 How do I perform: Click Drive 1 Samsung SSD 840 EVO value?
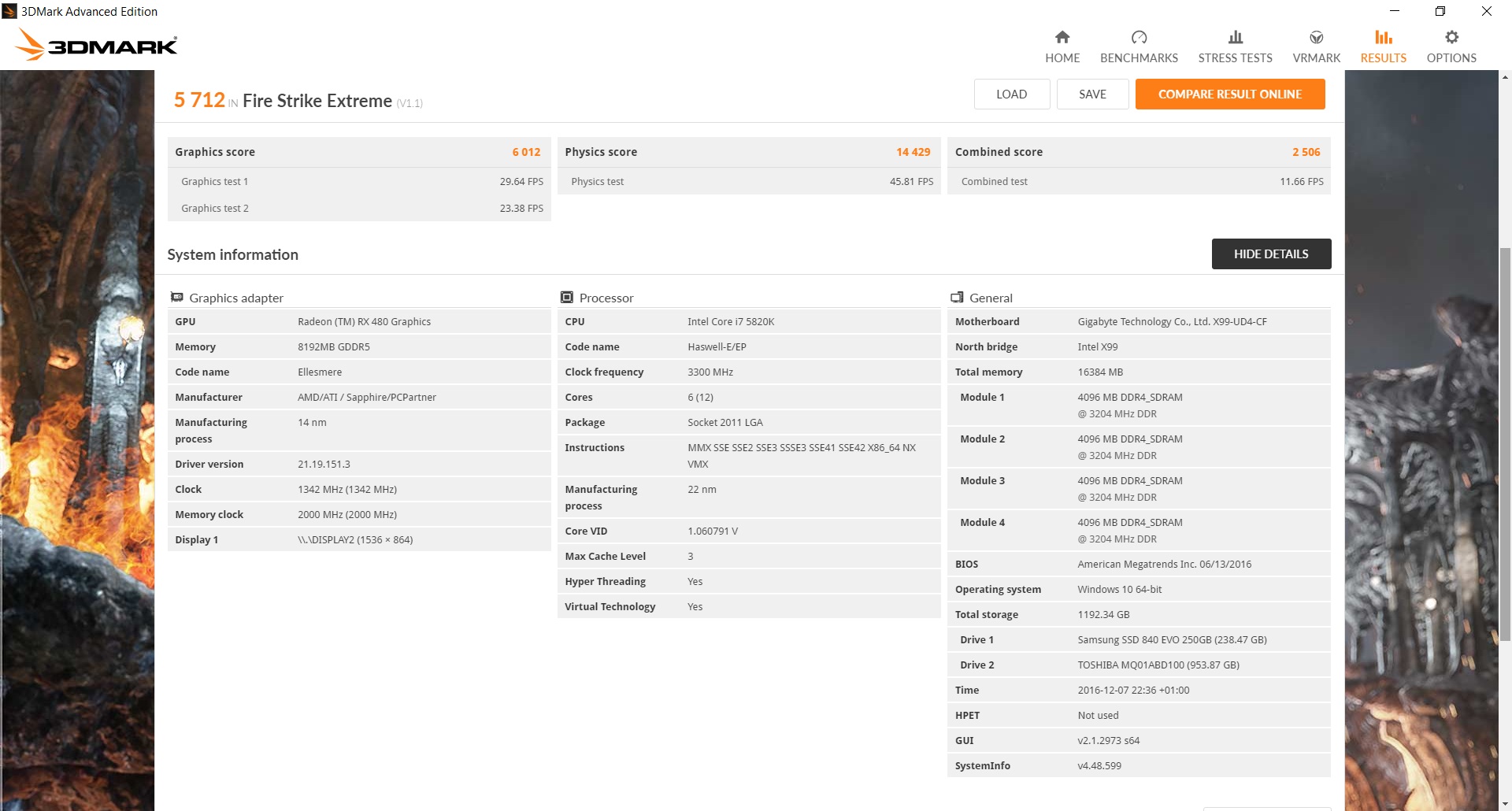(x=1173, y=639)
